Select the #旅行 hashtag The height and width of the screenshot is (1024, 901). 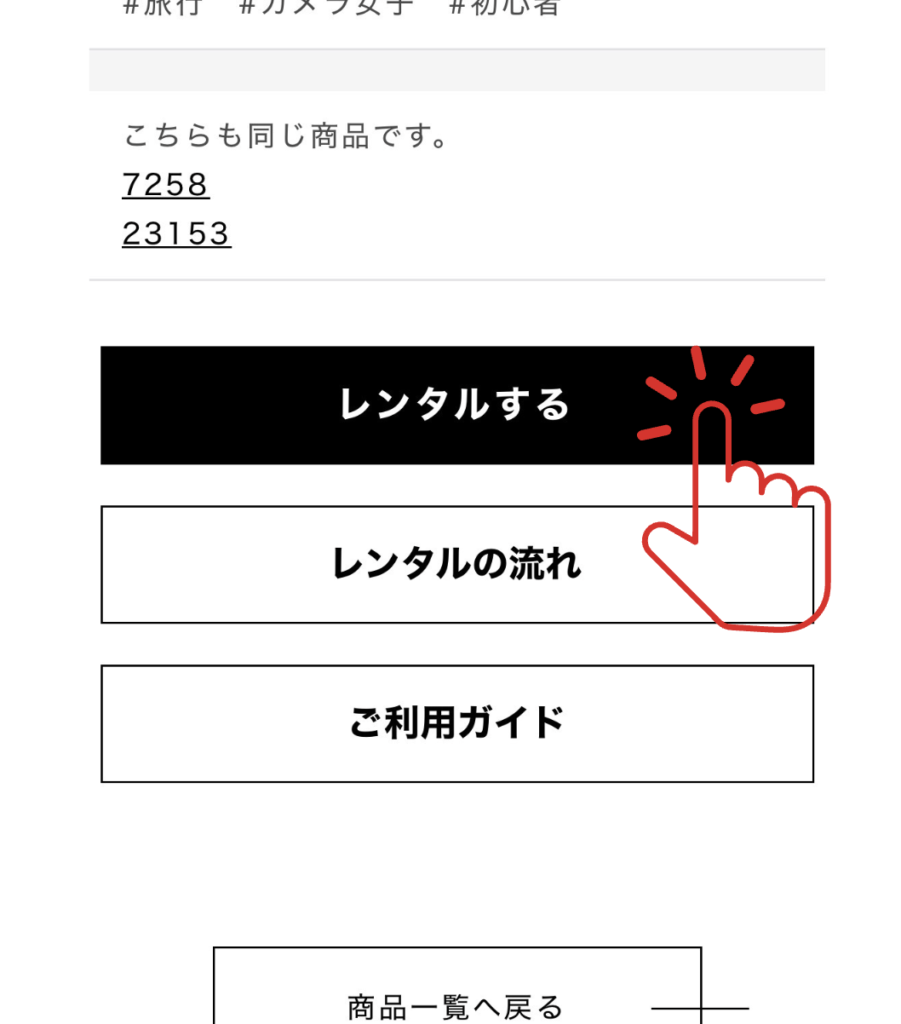tap(163, 7)
